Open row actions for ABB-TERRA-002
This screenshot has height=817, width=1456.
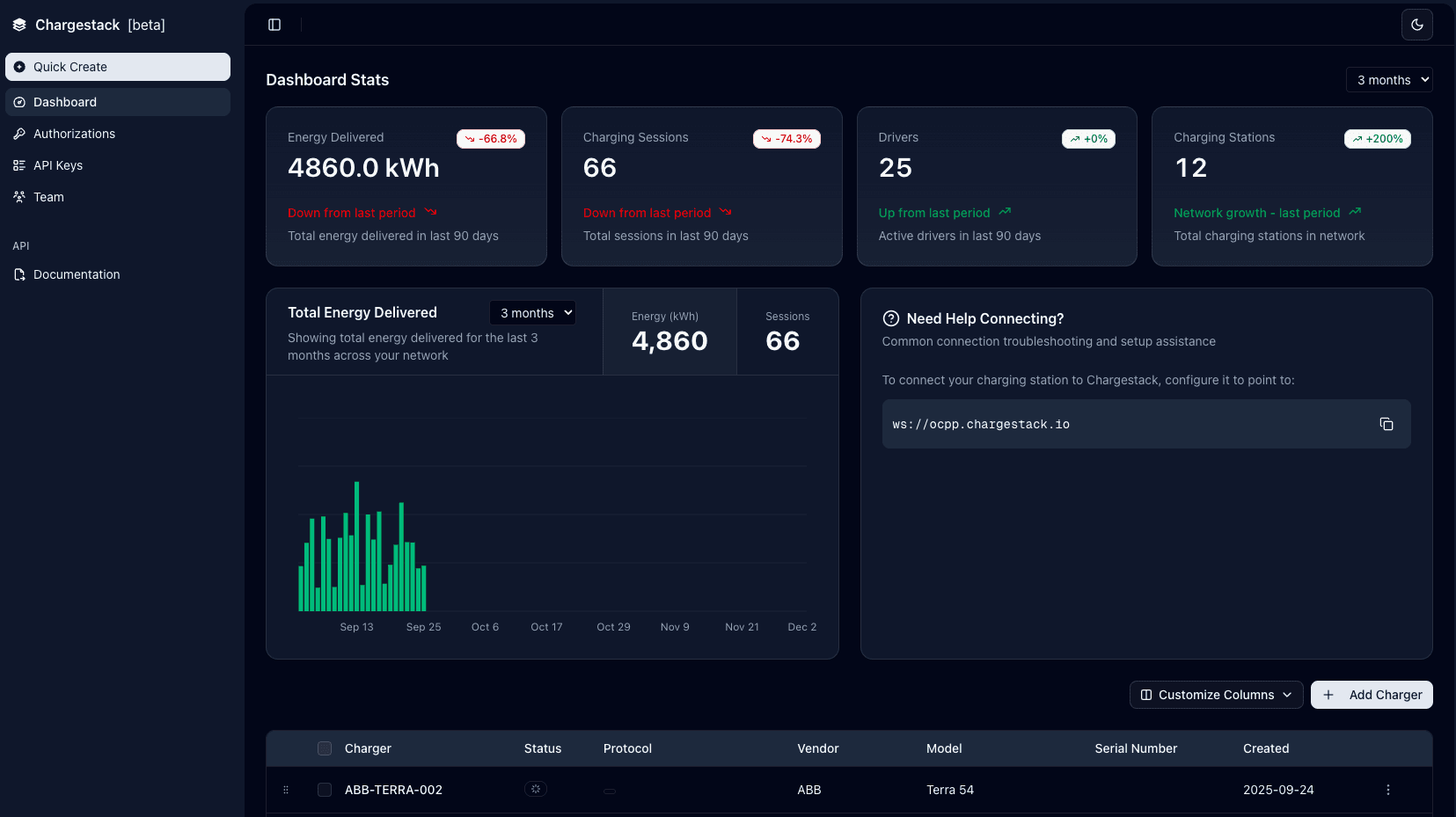click(1388, 790)
